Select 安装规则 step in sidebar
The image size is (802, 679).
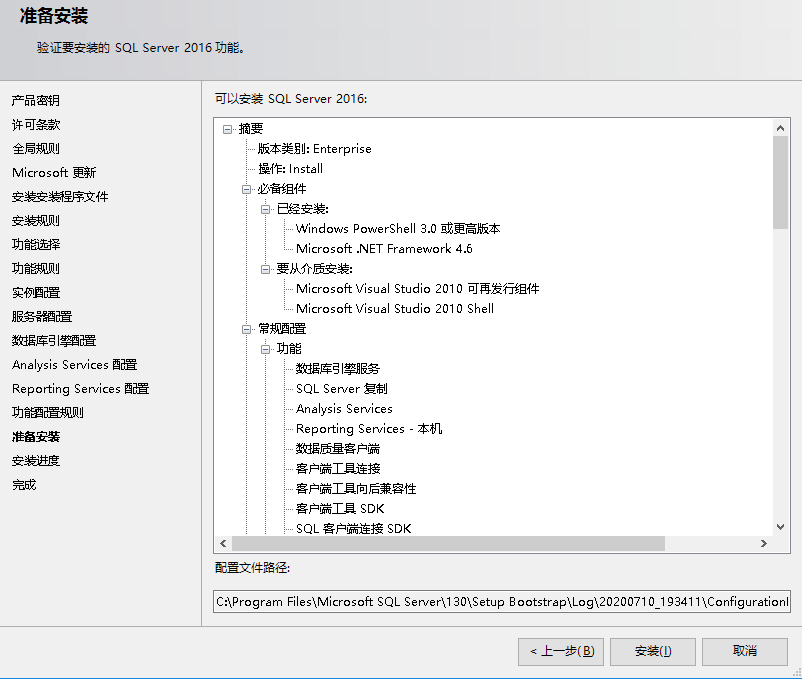36,221
